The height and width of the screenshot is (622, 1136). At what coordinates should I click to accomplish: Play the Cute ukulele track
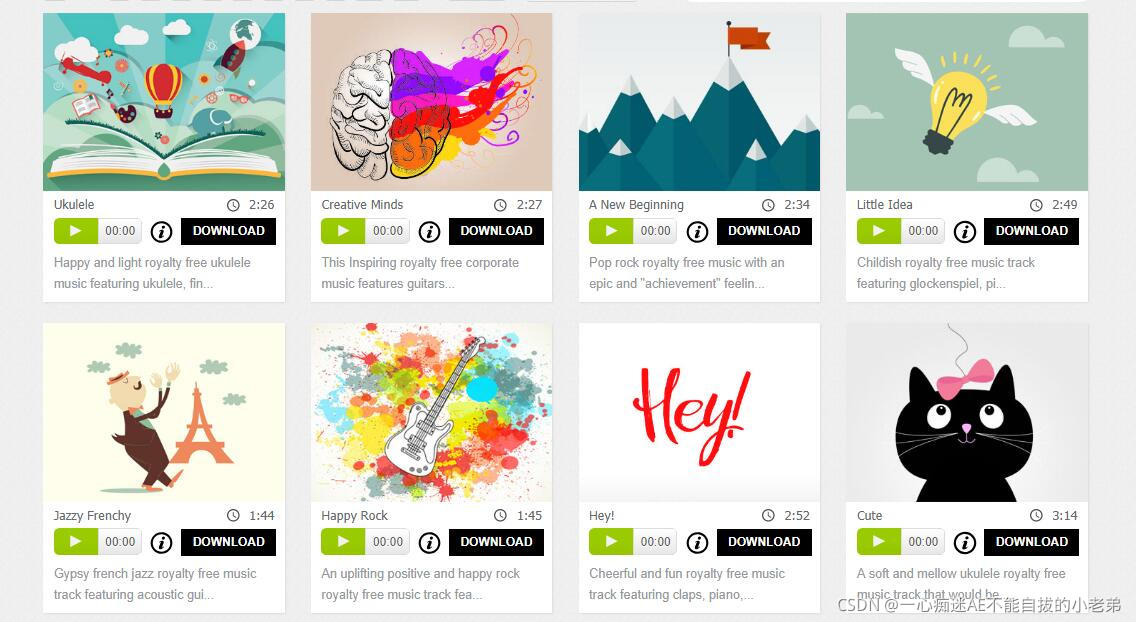click(x=878, y=542)
